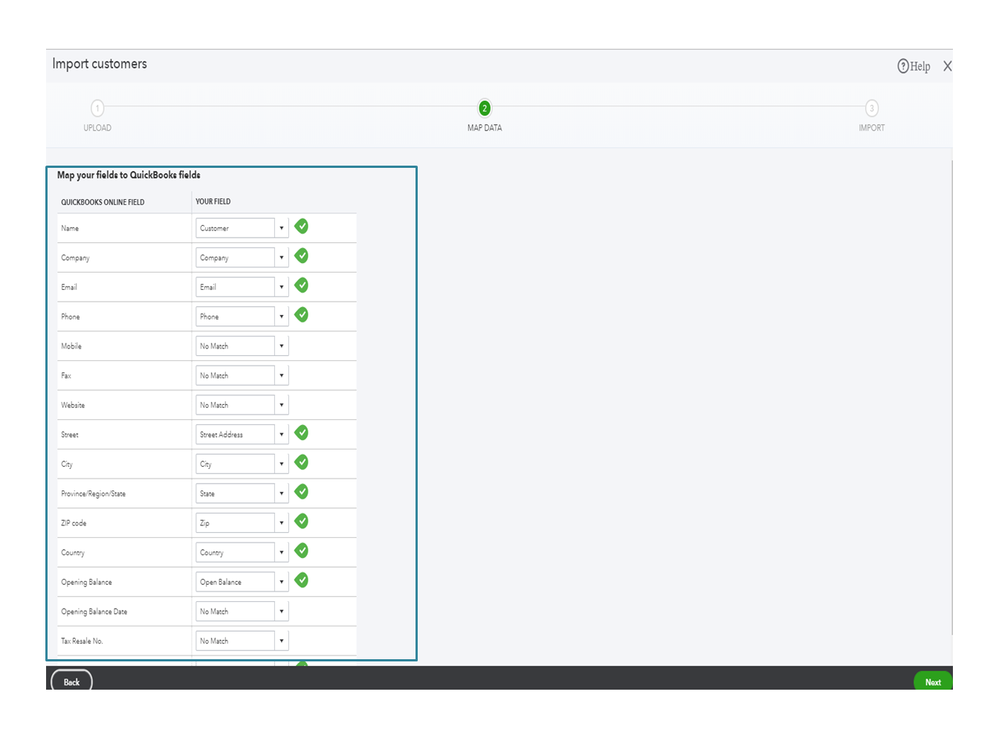Click green checkmark for Street row

(x=301, y=433)
